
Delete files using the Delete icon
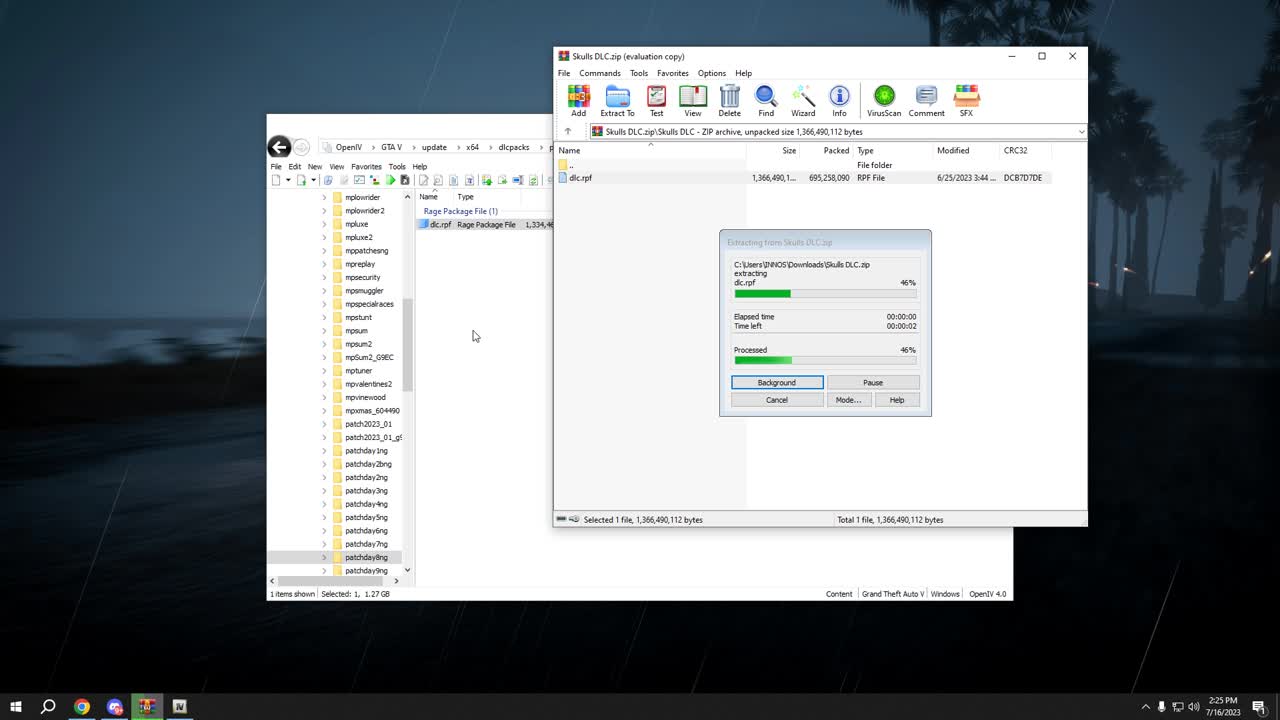click(x=729, y=100)
